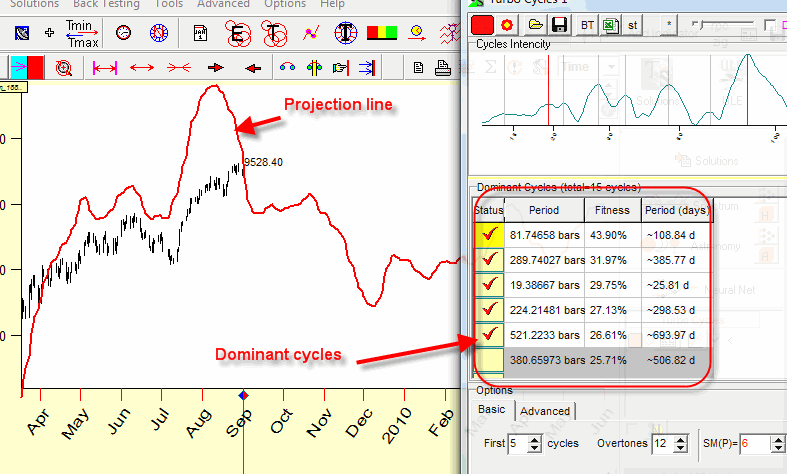Uncheck the 19.38667 bars cycle status
Image resolution: width=787 pixels, height=474 pixels.
489,285
